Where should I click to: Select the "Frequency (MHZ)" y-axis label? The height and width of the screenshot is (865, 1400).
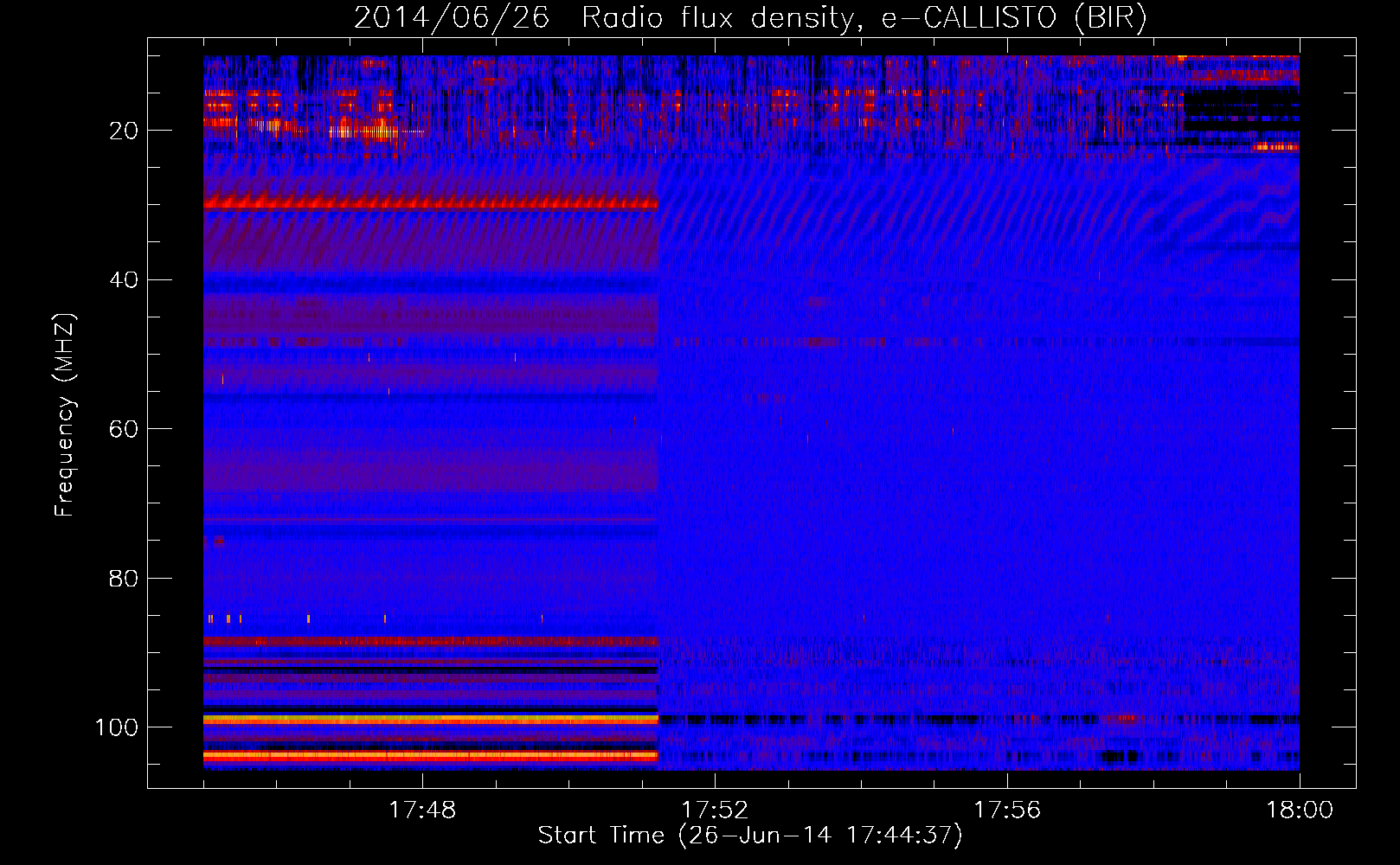click(65, 415)
